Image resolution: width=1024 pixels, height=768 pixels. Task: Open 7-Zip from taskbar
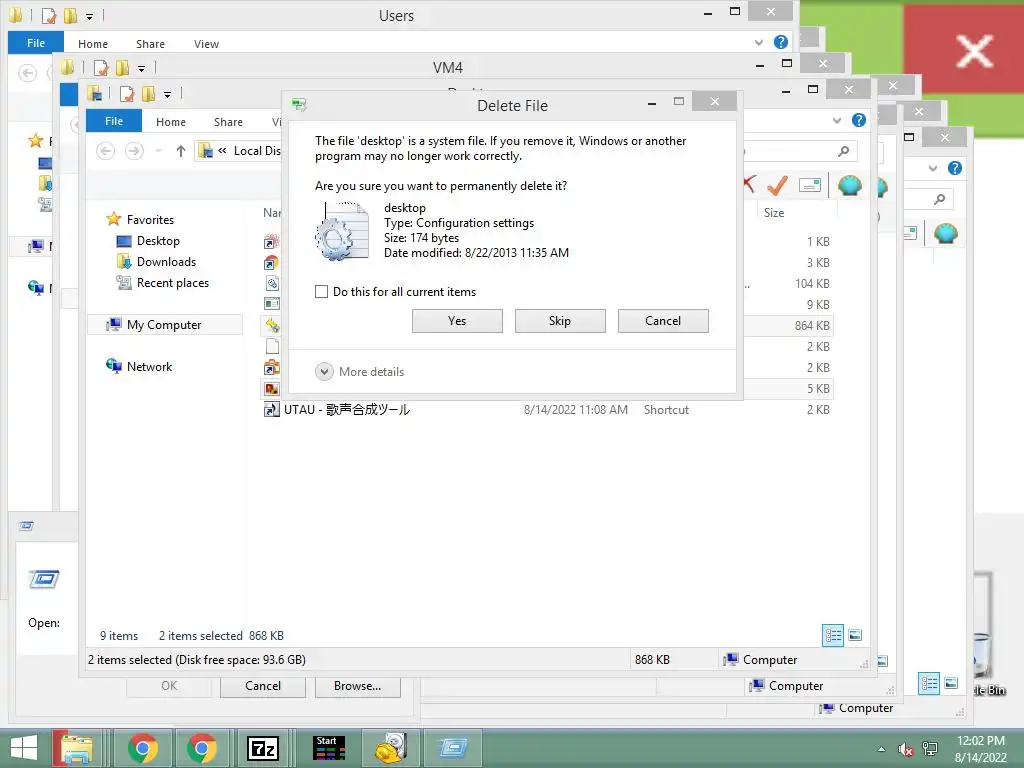[263, 748]
